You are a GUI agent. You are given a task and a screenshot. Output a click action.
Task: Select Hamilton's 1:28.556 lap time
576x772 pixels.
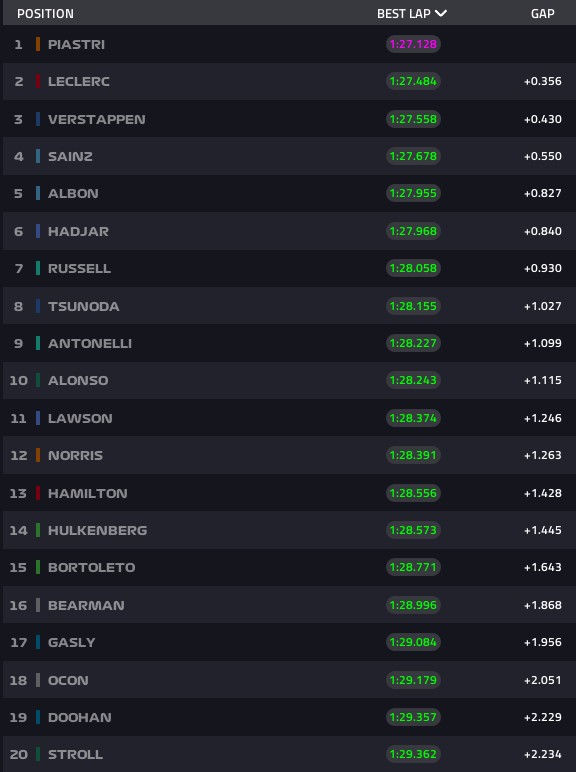tap(413, 493)
